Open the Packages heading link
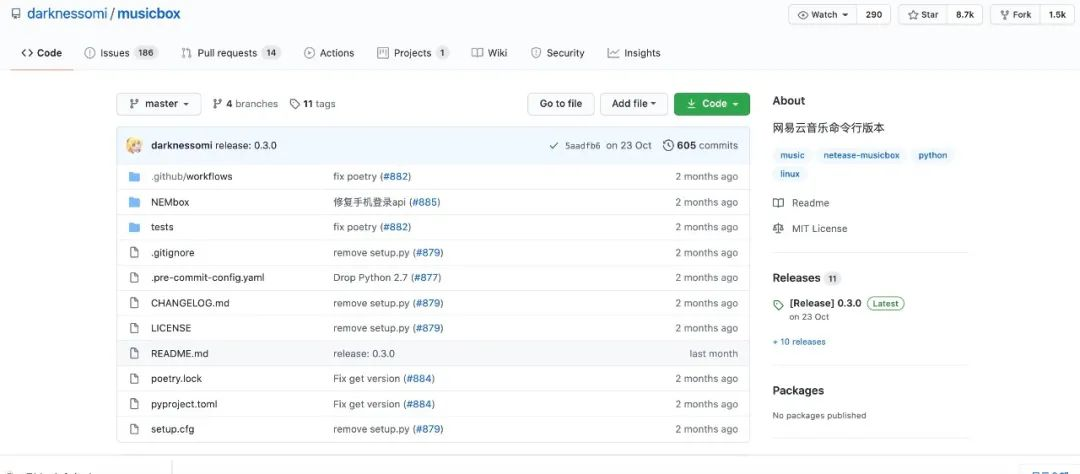Screen dimensions: 1080x474 [798, 390]
